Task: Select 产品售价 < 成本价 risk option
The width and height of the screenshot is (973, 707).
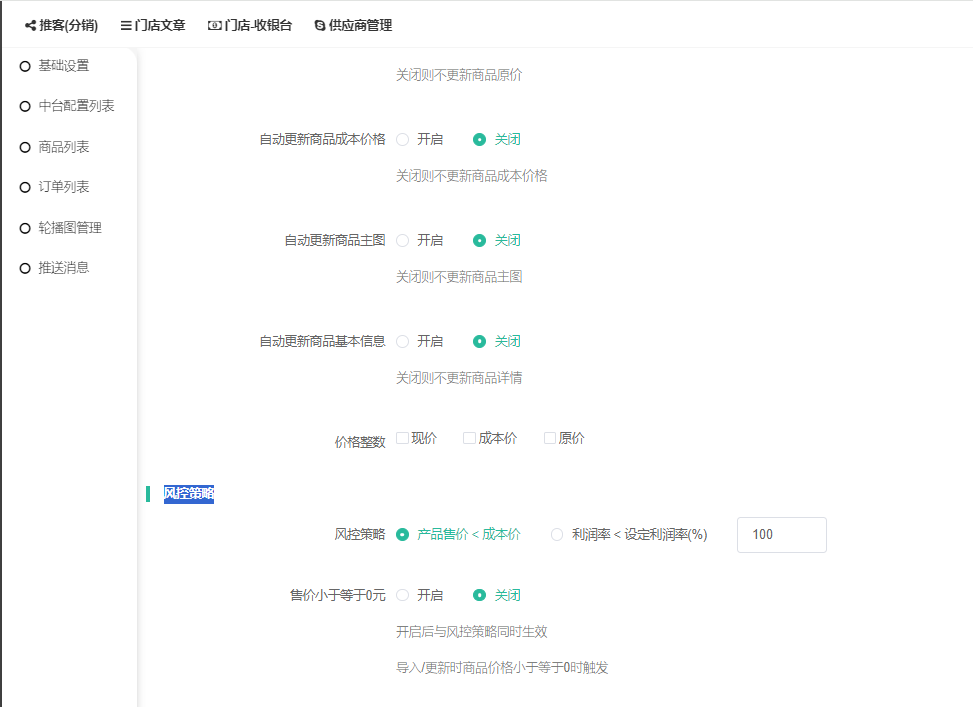Action: 403,535
